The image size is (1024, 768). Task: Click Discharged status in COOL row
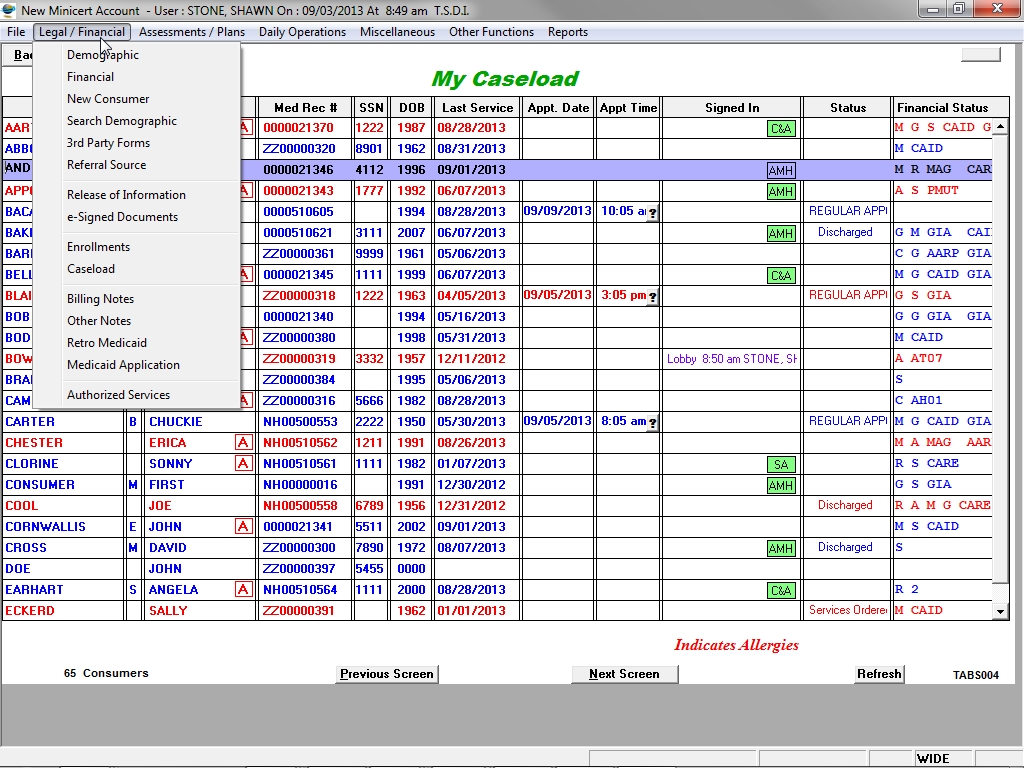845,505
